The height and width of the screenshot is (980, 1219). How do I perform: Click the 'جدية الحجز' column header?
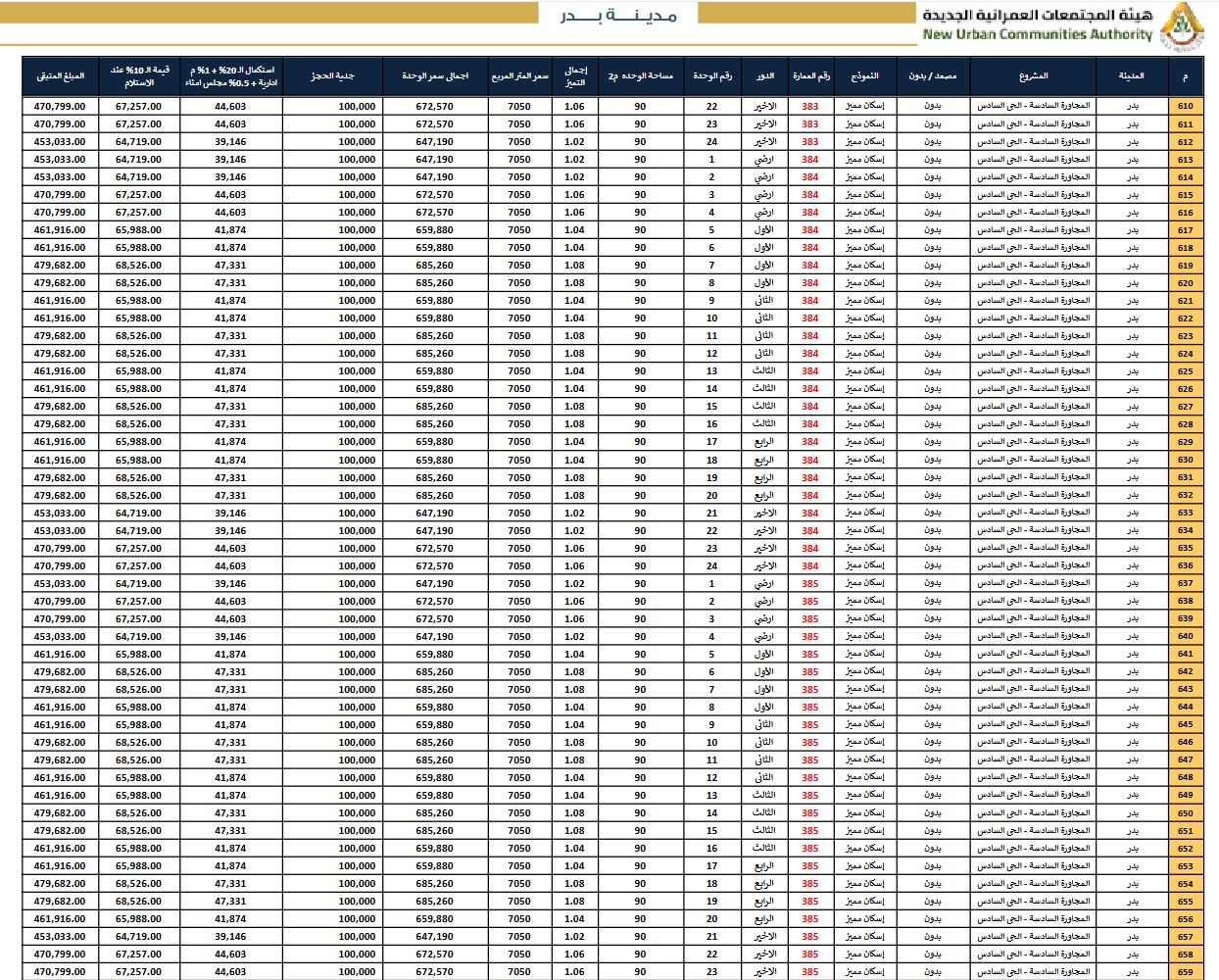332,76
